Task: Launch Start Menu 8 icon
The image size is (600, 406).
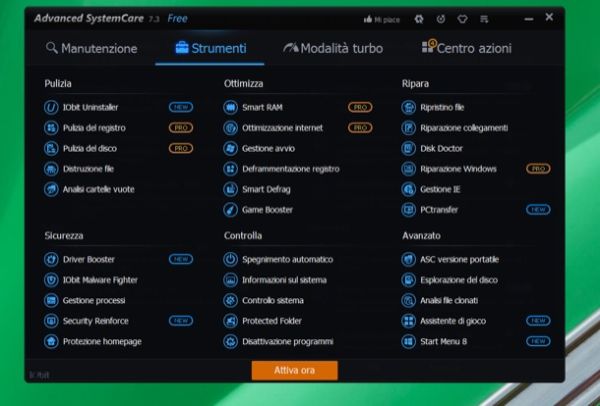Action: tap(408, 341)
